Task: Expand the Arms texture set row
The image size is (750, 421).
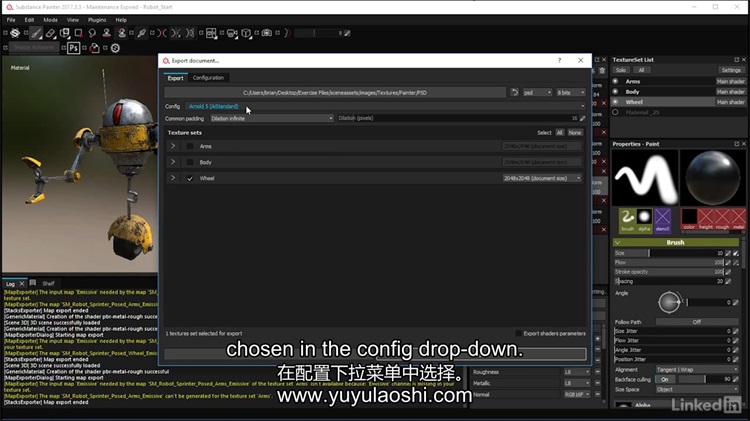Action: pyautogui.click(x=173, y=146)
